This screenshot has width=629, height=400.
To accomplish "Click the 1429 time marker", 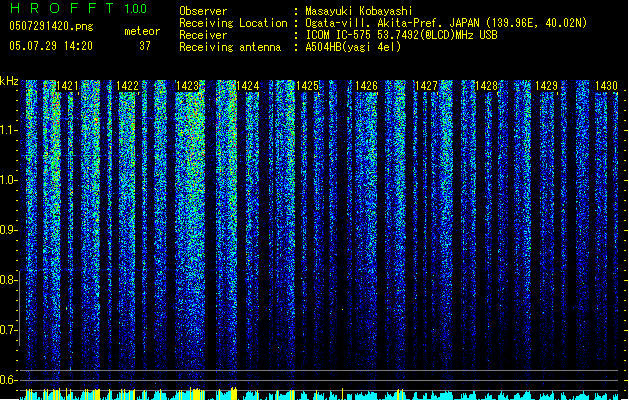I will click(x=546, y=86).
